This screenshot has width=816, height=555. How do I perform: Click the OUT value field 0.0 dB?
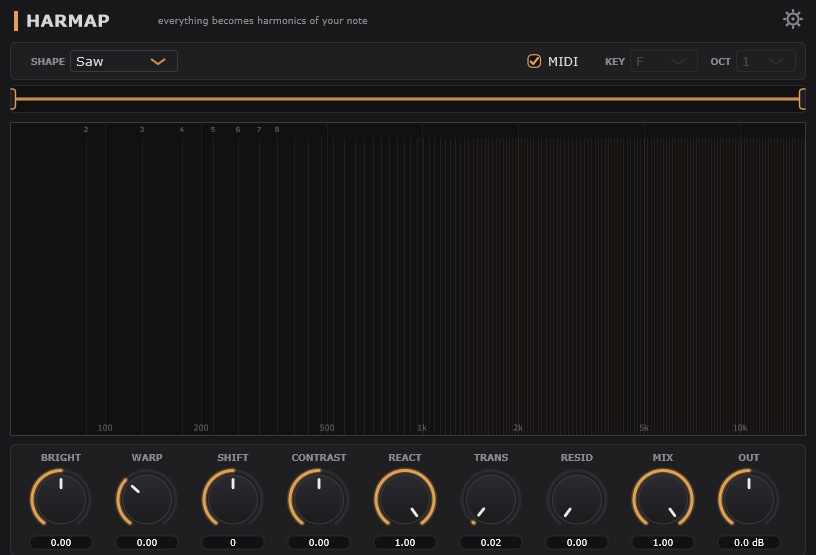pos(749,543)
